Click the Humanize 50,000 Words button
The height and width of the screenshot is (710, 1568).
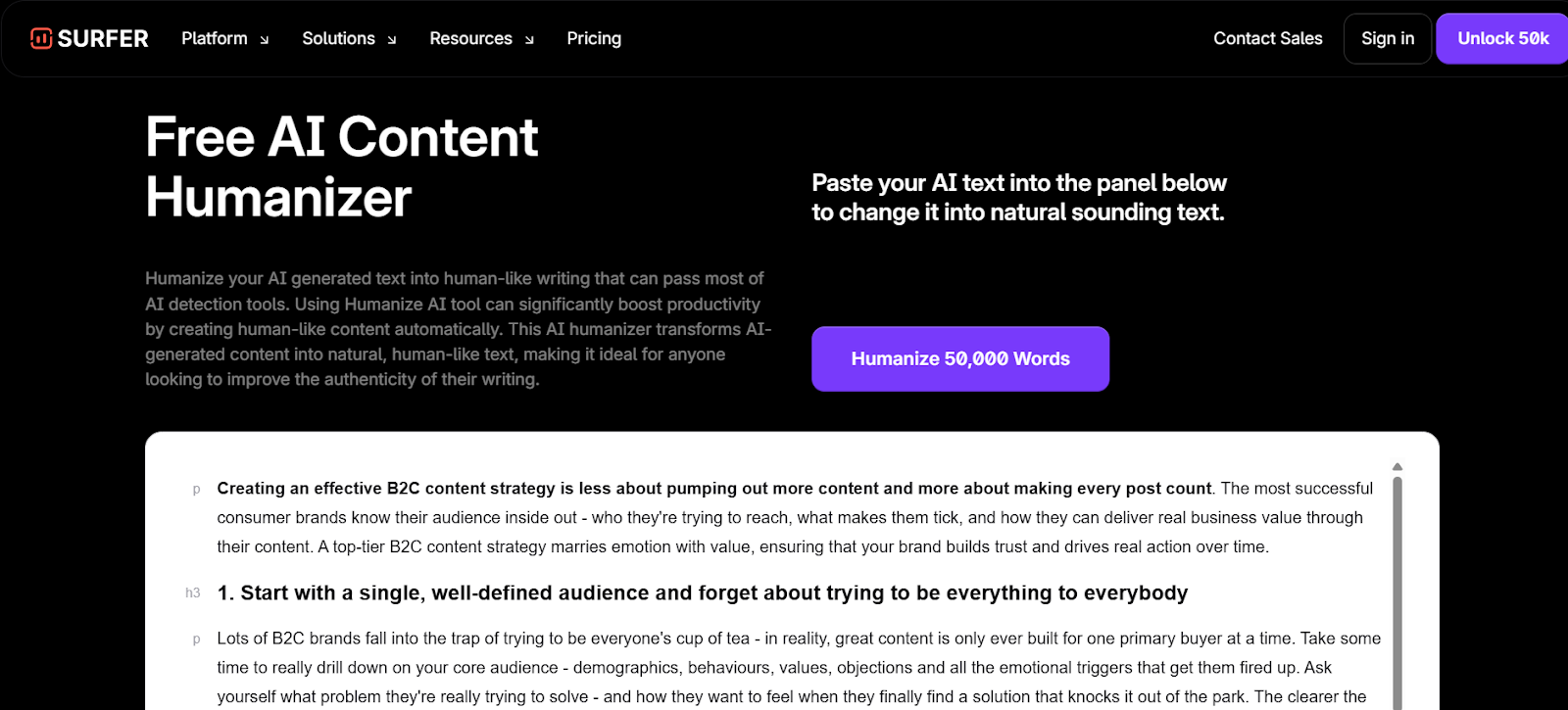[959, 358]
